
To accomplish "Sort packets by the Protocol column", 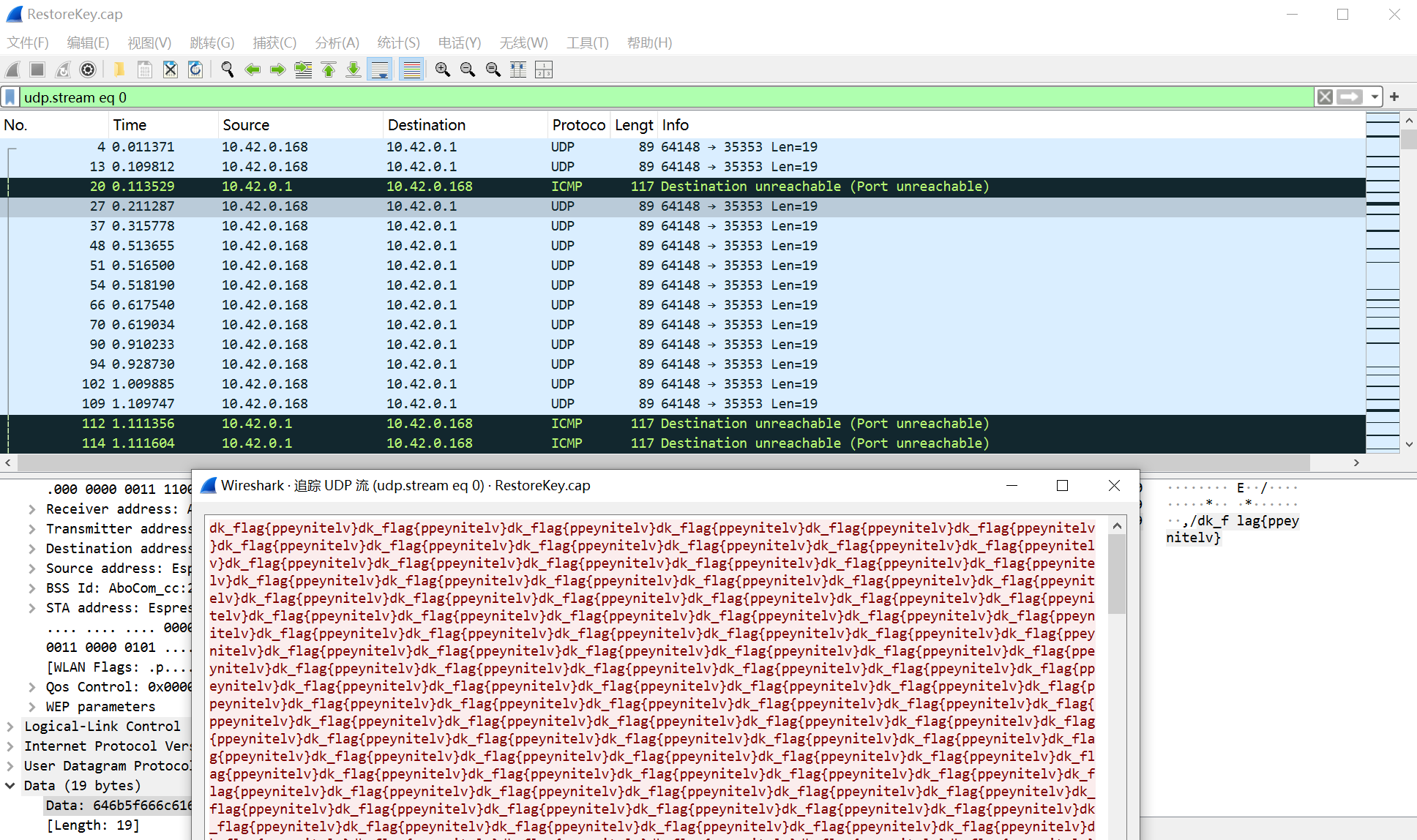I will click(579, 125).
